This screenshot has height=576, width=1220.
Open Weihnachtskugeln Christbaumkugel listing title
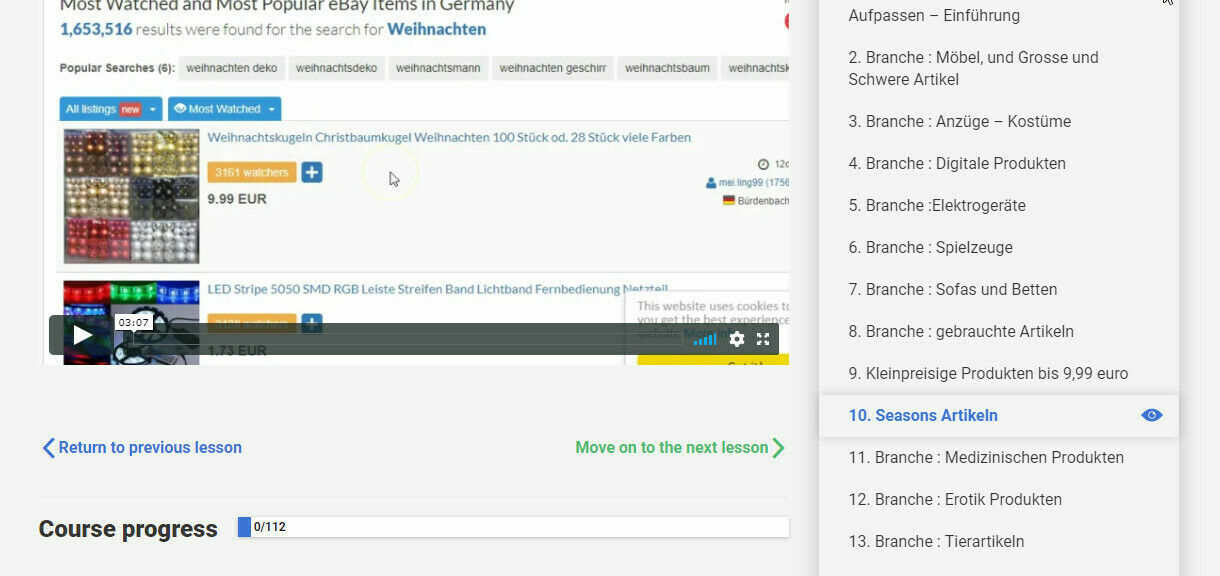pyautogui.click(x=449, y=137)
